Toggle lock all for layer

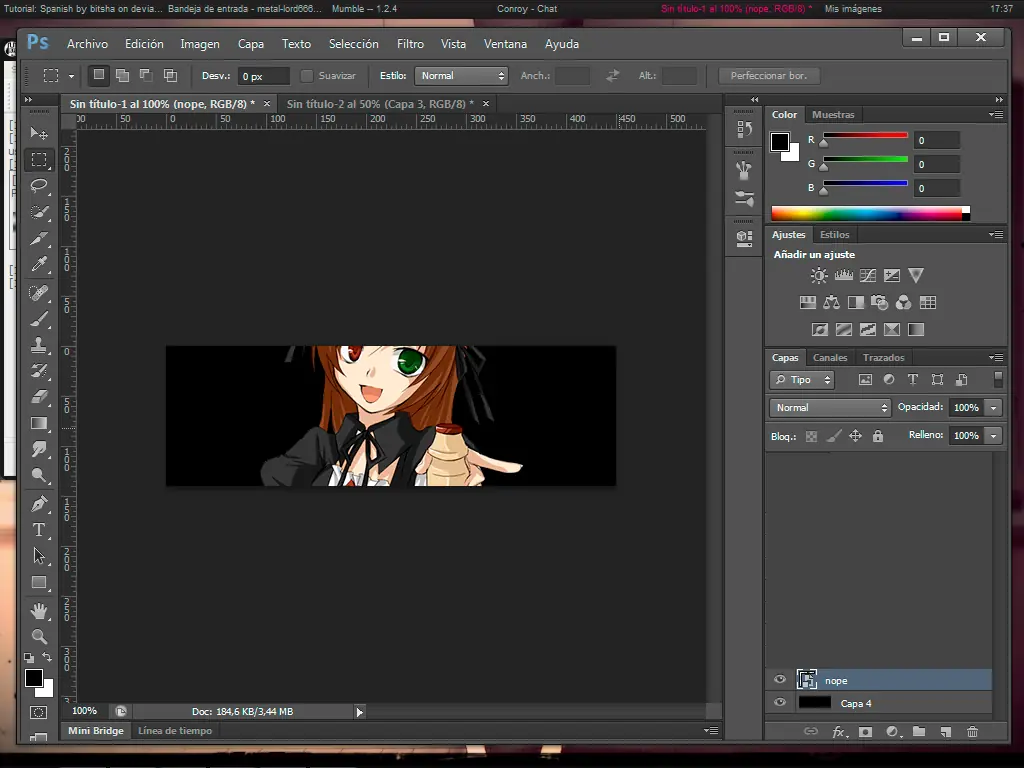pyautogui.click(x=878, y=436)
